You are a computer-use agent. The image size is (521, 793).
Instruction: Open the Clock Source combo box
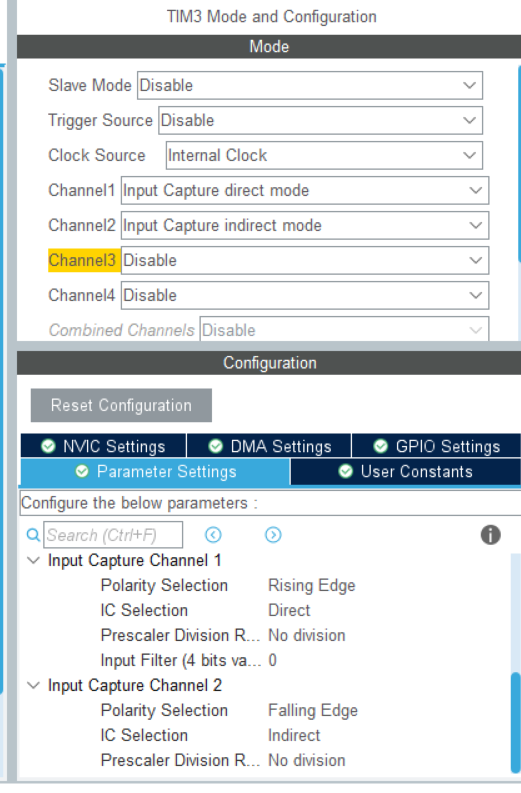pyautogui.click(x=324, y=155)
